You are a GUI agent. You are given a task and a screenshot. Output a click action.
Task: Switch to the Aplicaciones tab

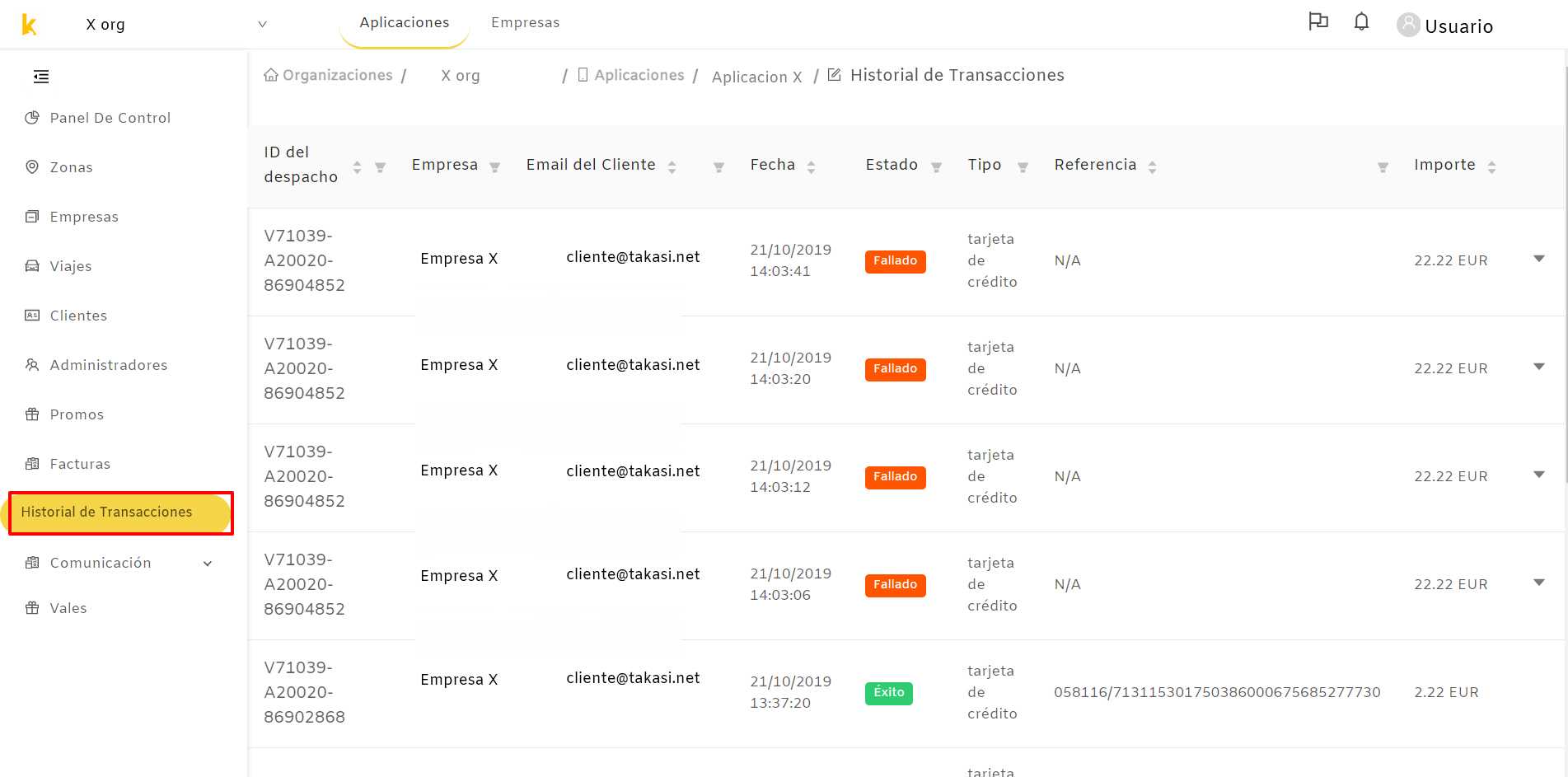click(x=405, y=23)
